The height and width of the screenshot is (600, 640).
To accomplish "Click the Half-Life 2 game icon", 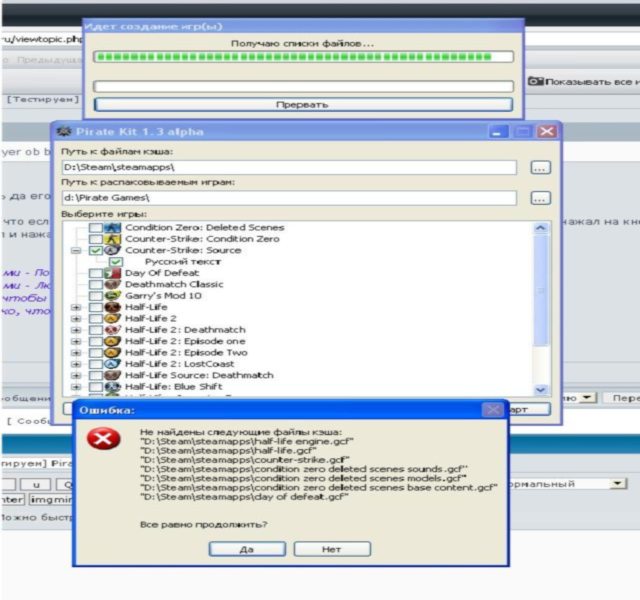I will click(112, 318).
